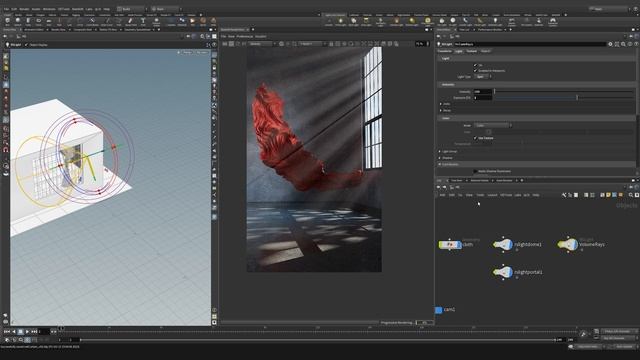This screenshot has width=640, height=360.
Task: Toggle the Use Texture checkbox
Action: tap(476, 138)
